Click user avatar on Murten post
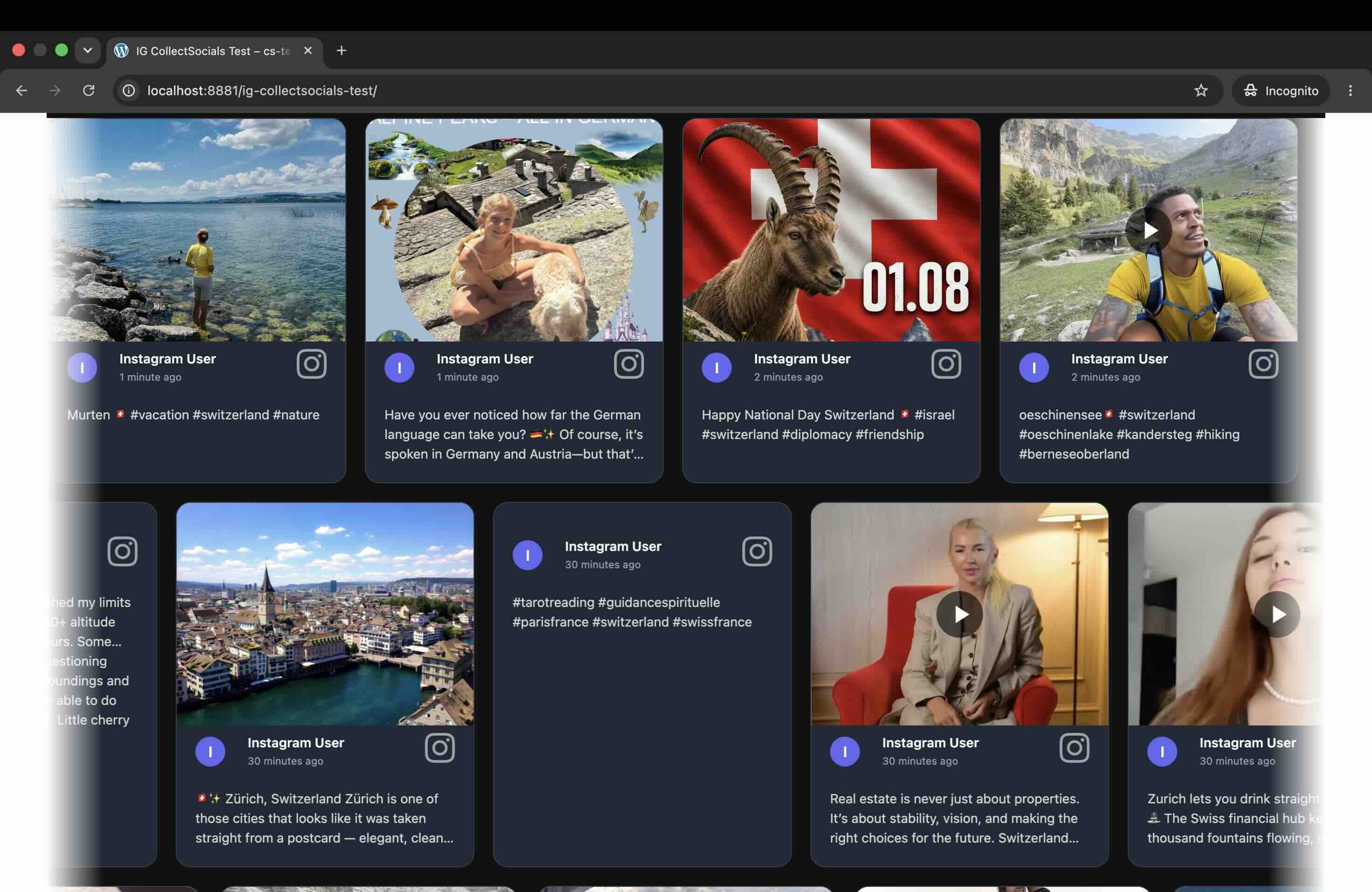The image size is (1372, 892). (x=82, y=368)
